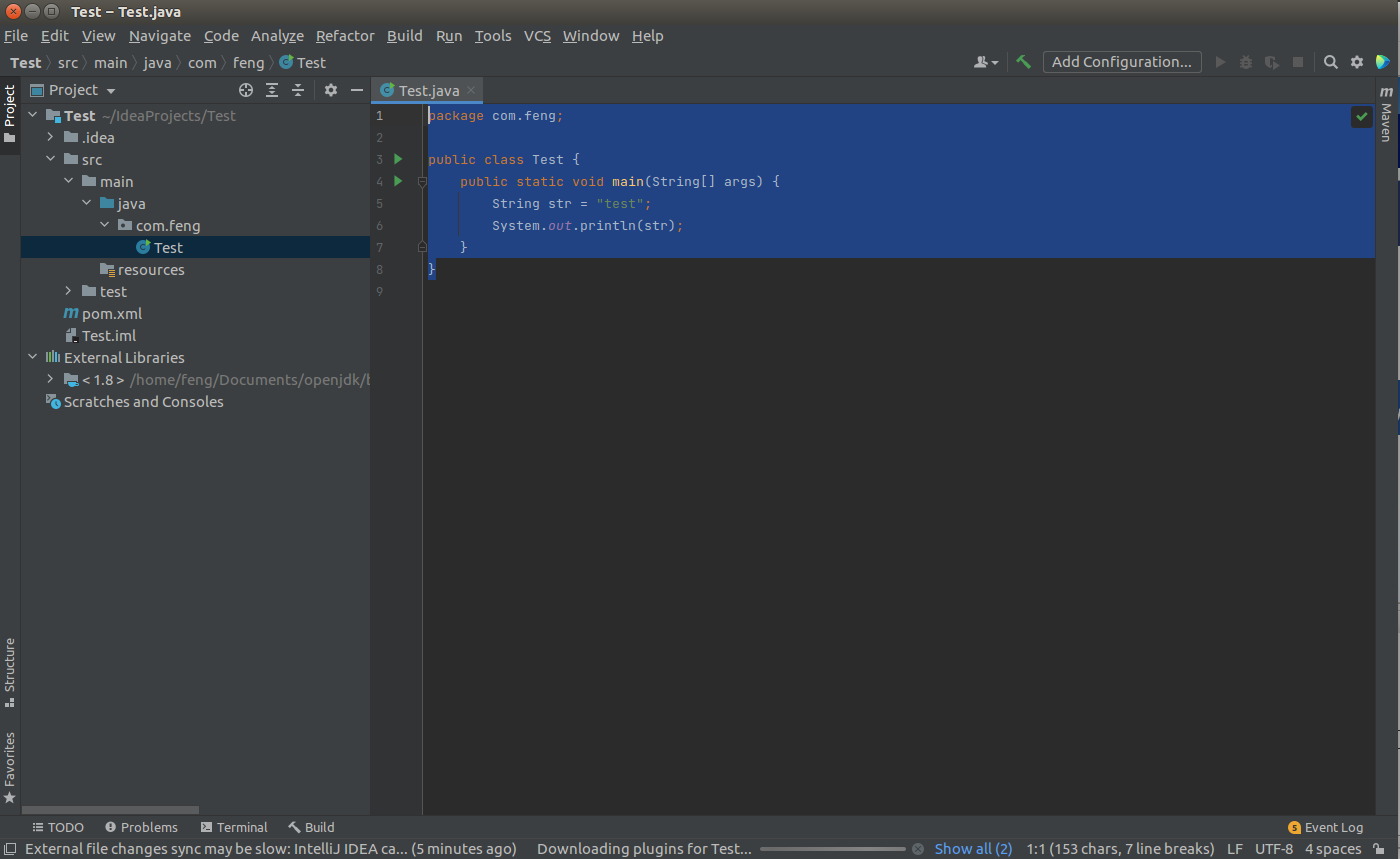
Task: Click the greyed-out Run play icon in toolbar
Action: click(1220, 62)
